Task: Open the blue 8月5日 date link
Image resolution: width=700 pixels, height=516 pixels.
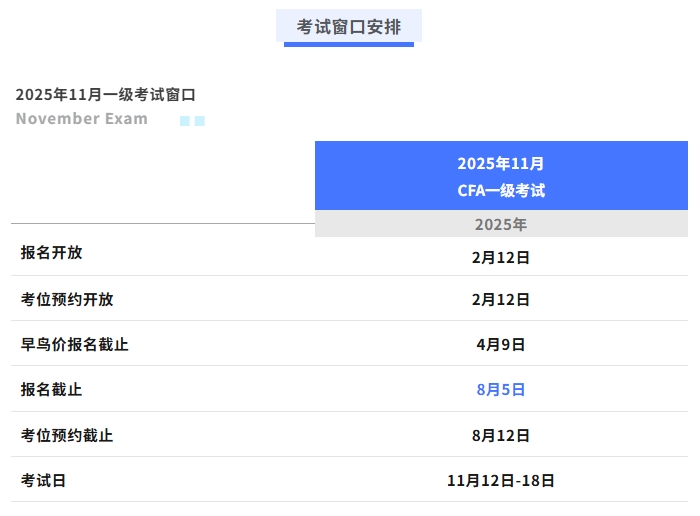Action: pos(501,389)
